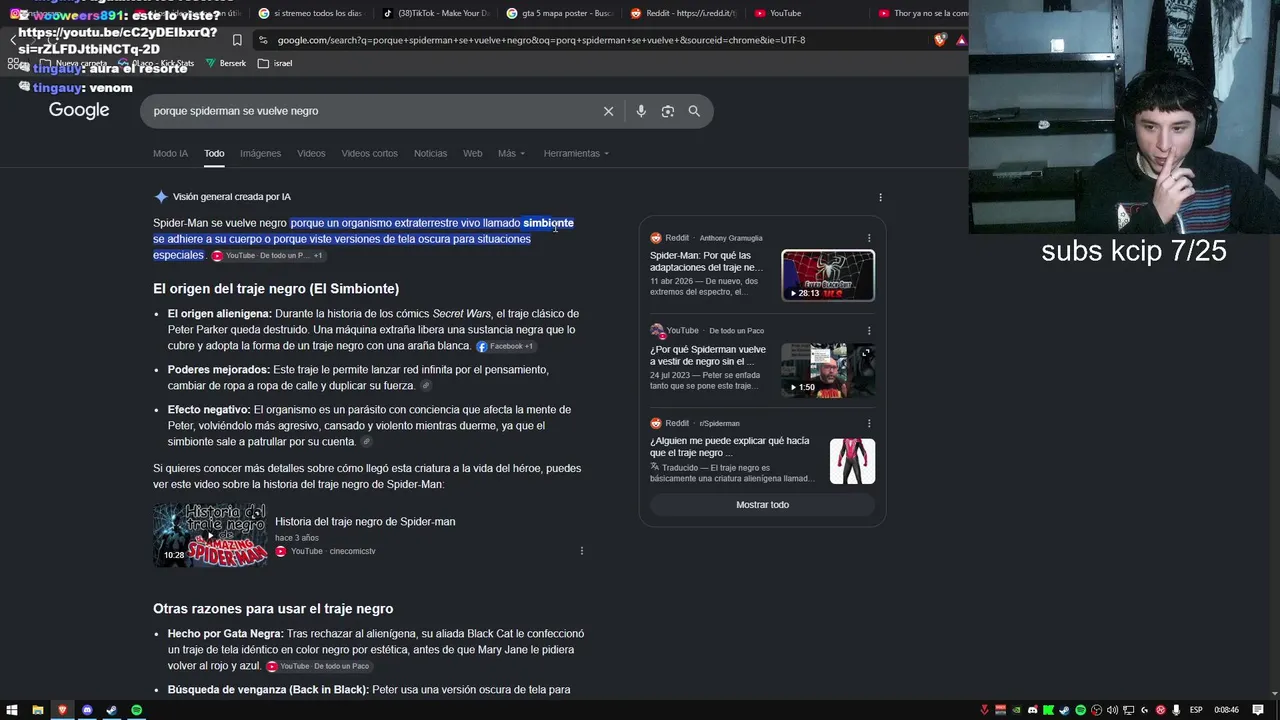This screenshot has height=720, width=1280.
Task: Click the Mostrar todo button
Action: tap(762, 505)
